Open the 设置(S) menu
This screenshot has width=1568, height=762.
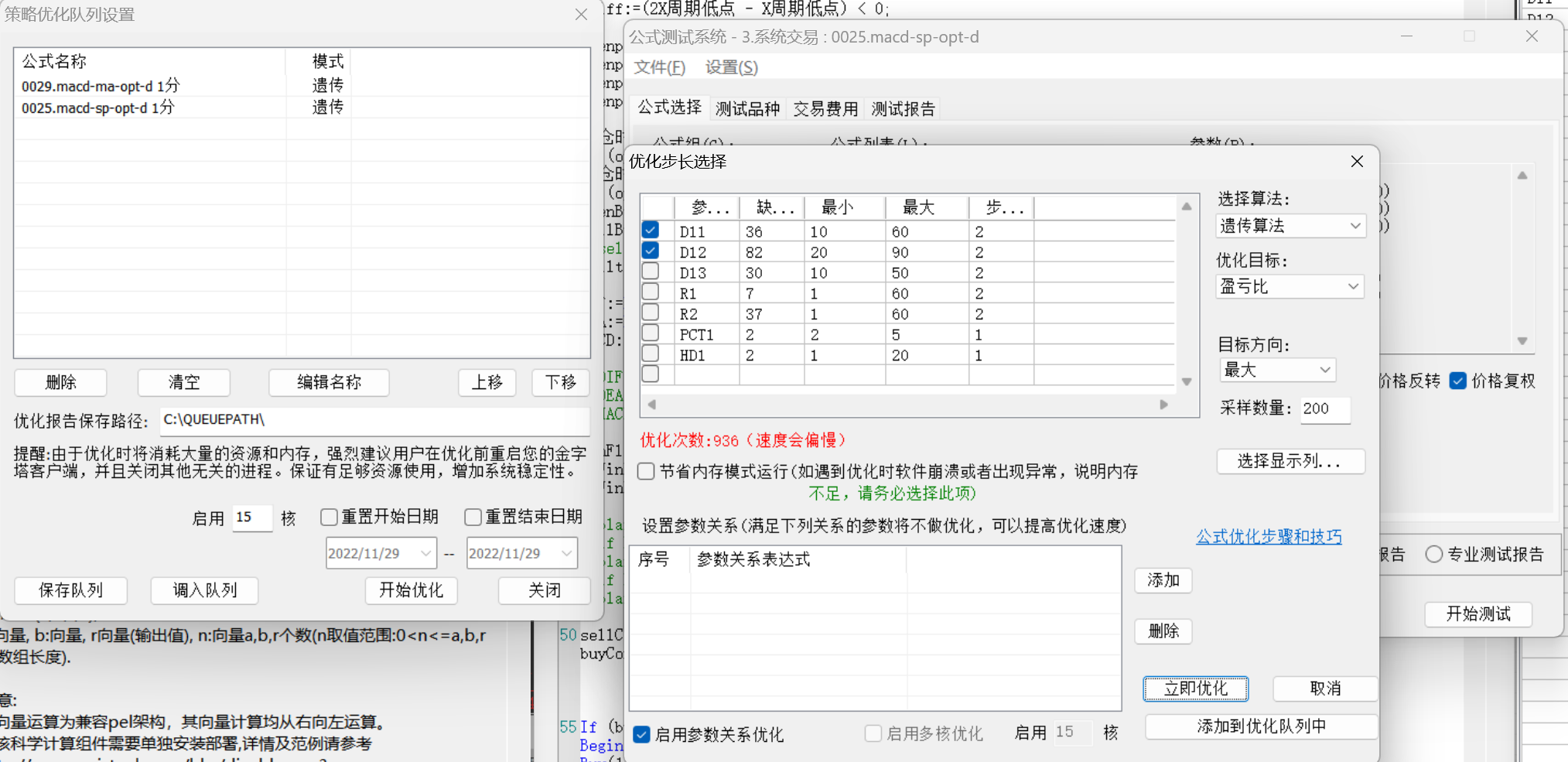(731, 67)
